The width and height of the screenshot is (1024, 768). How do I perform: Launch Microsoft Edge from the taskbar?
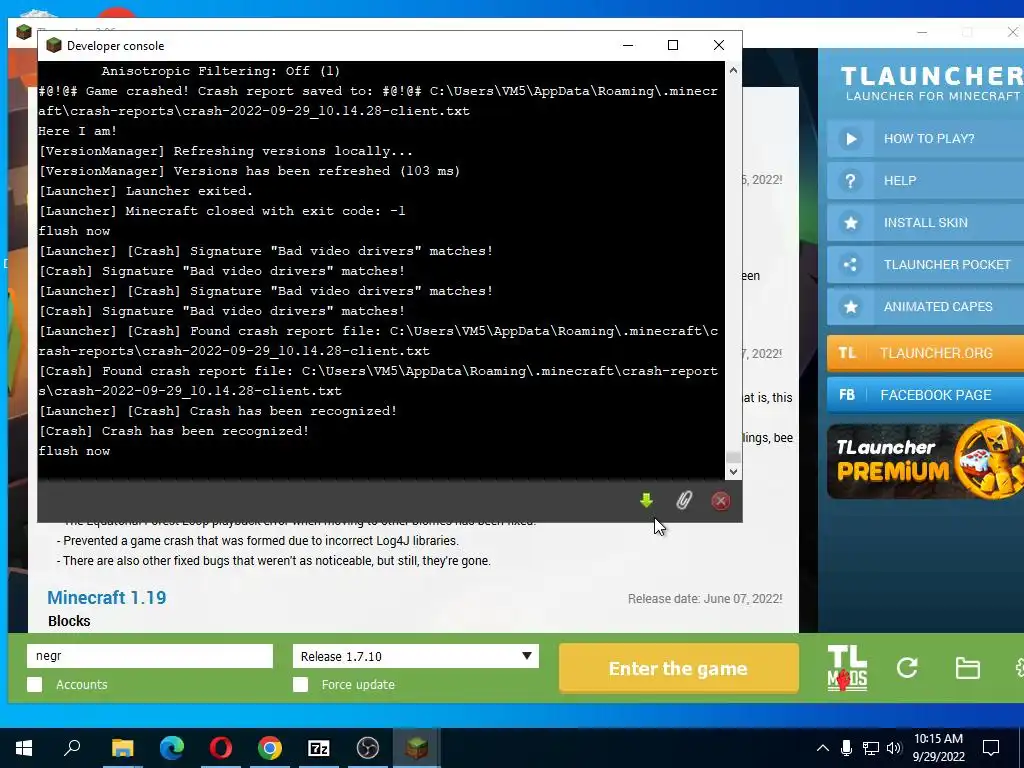(x=172, y=748)
